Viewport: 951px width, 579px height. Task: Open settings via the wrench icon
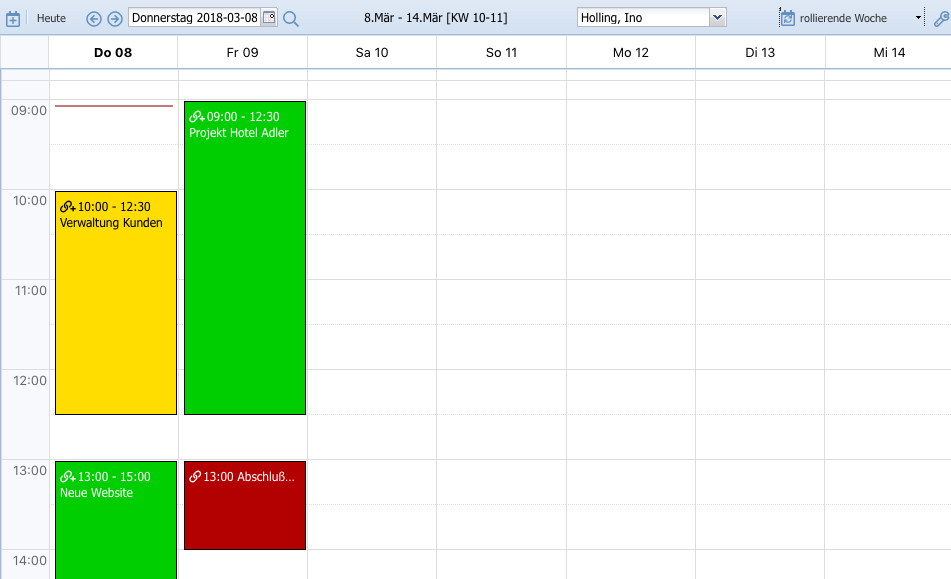940,18
